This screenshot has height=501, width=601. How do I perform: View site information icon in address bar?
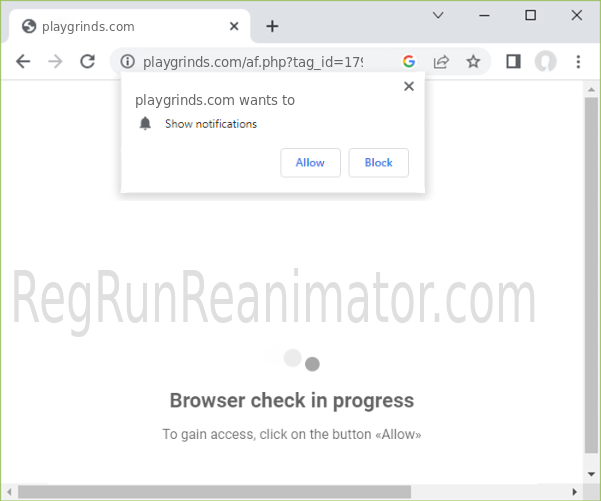(x=127, y=62)
